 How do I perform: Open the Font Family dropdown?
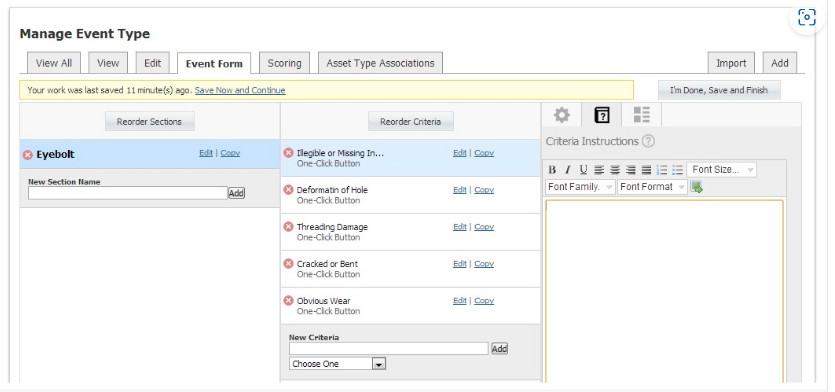[x=580, y=187]
